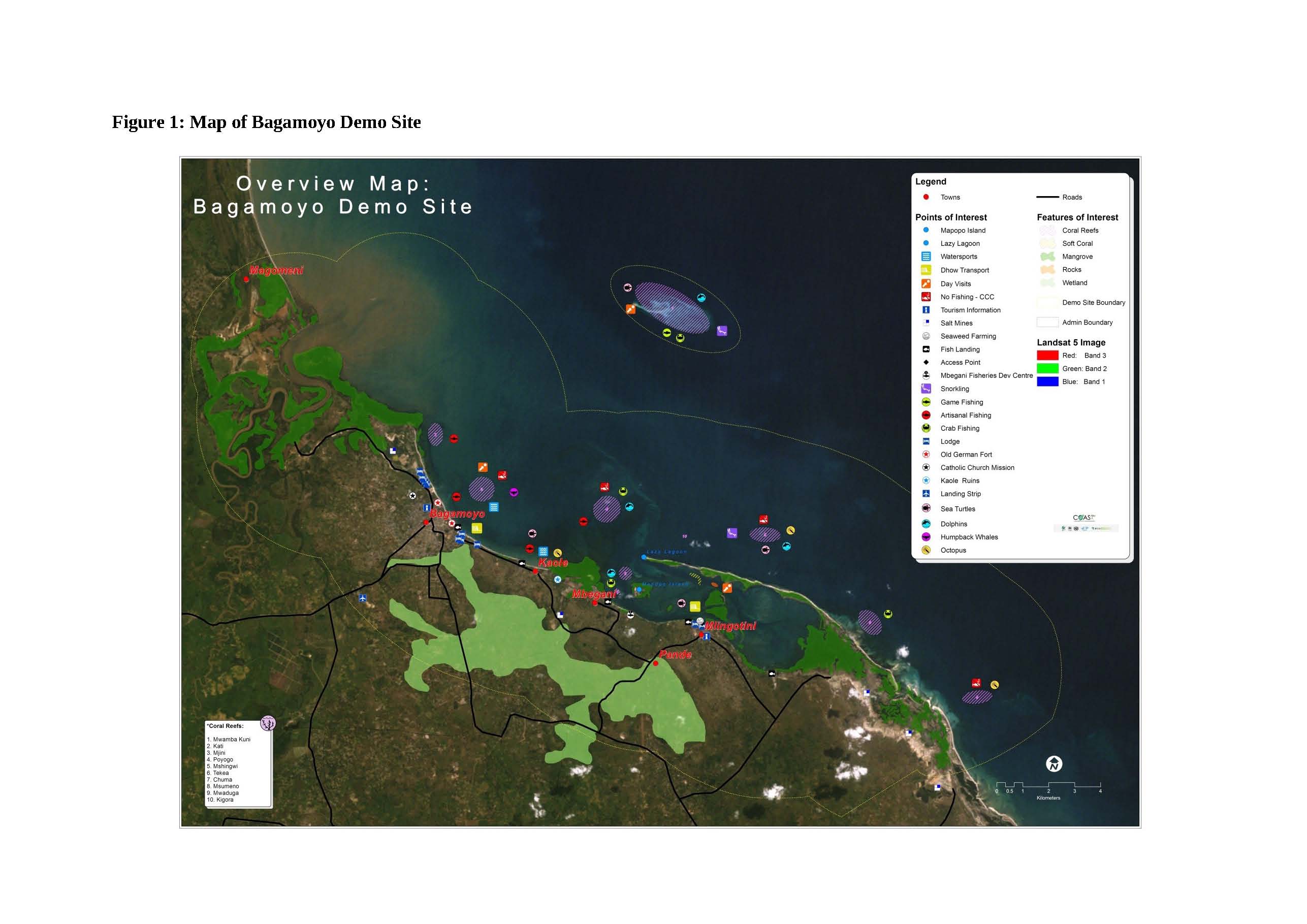Screen dimensions: 1307x924
Task: Click the Octopus icon in the legend
Action: pos(926,550)
